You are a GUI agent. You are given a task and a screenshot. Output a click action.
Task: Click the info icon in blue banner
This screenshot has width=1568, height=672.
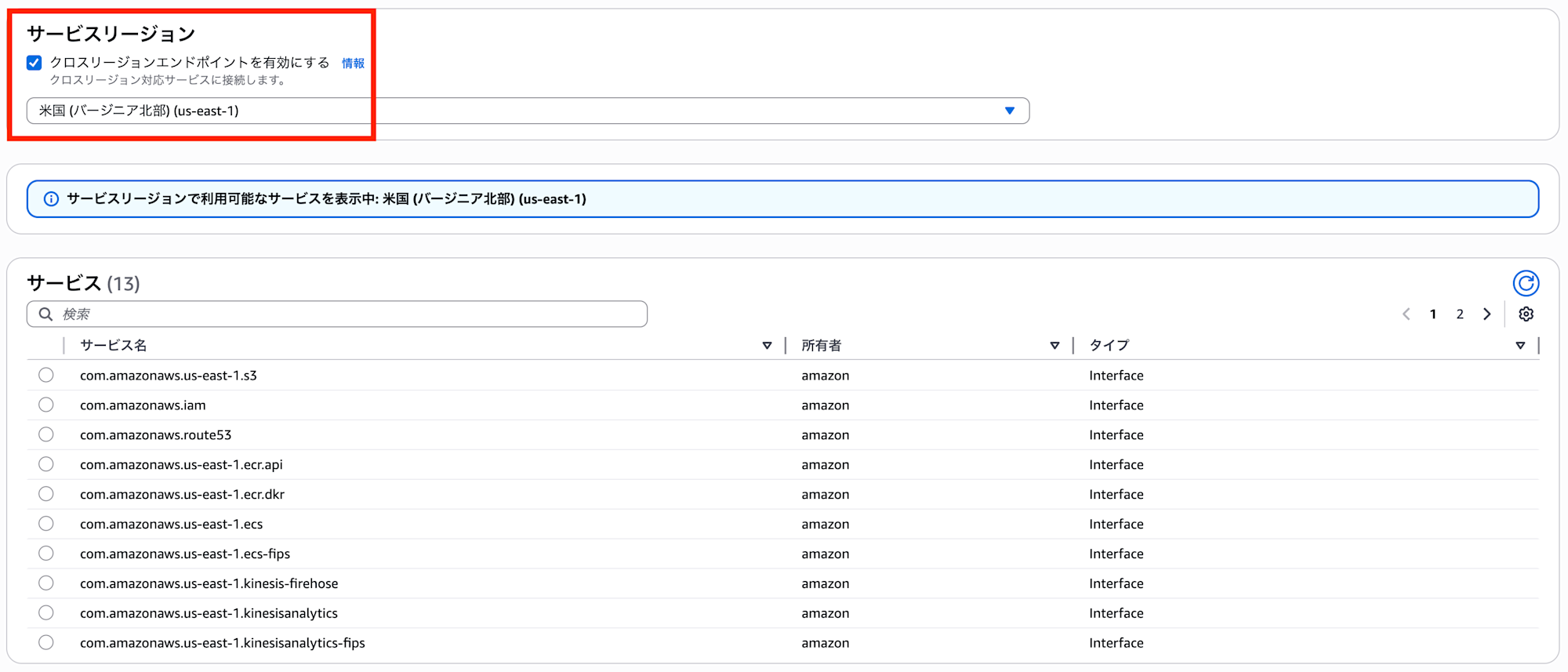pyautogui.click(x=51, y=199)
